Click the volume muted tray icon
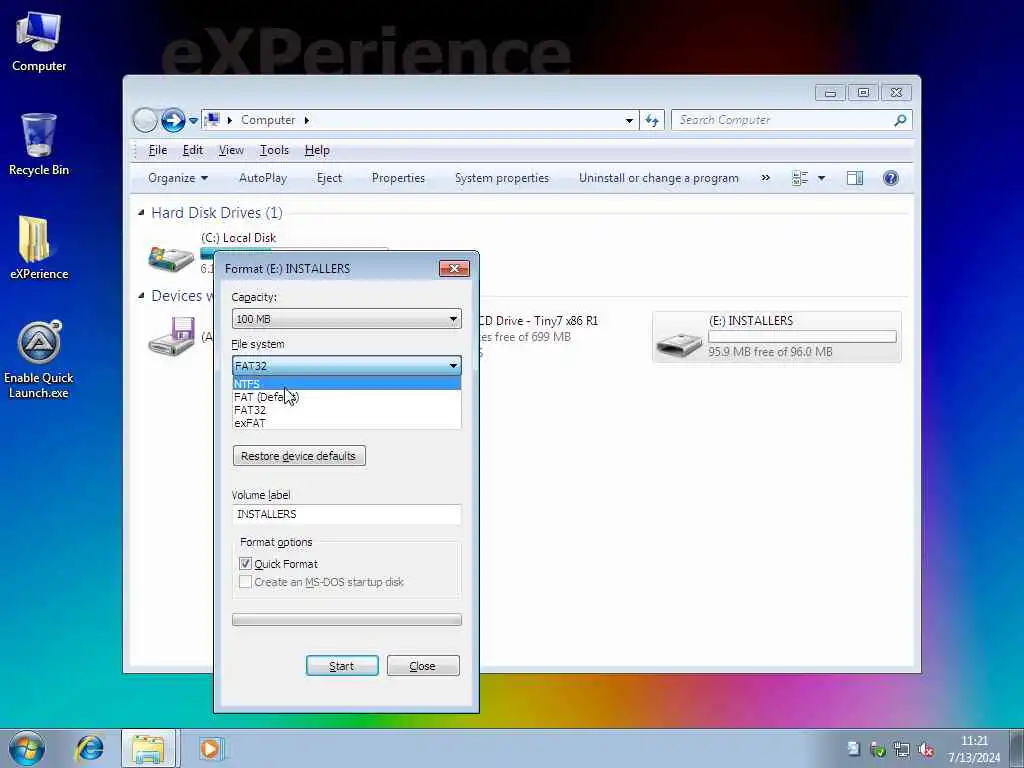The width and height of the screenshot is (1024, 768). pyautogui.click(x=925, y=750)
